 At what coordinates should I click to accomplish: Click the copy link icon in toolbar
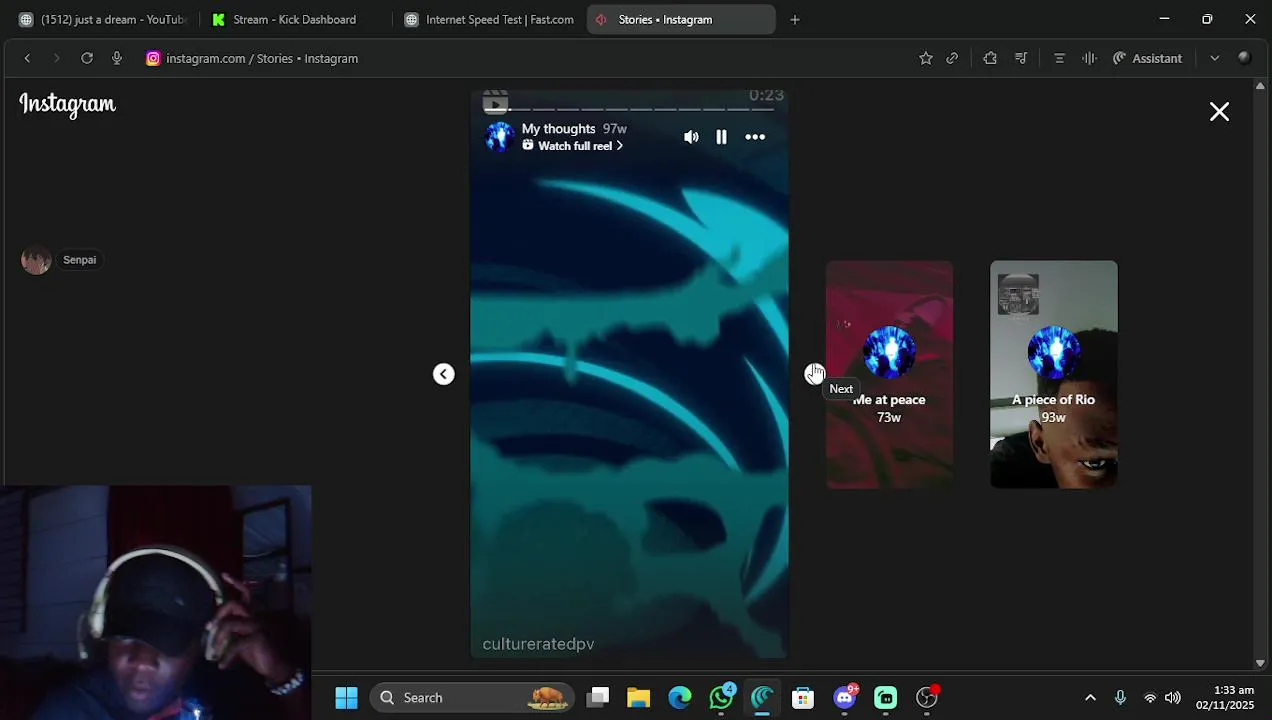(952, 58)
